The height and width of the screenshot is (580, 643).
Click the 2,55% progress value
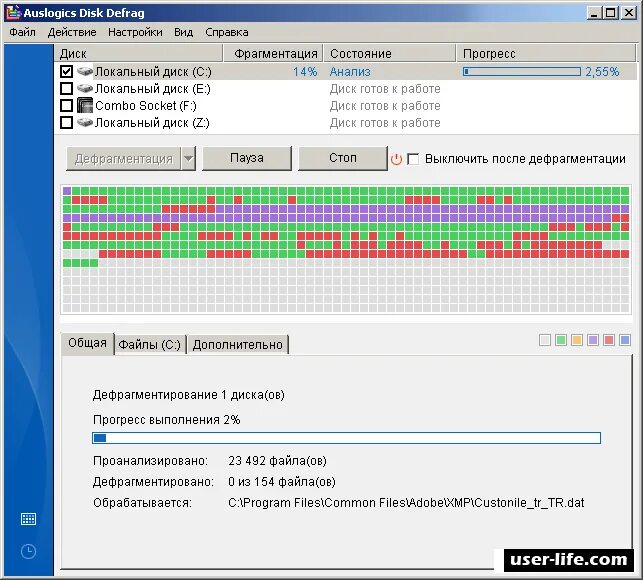(x=602, y=72)
